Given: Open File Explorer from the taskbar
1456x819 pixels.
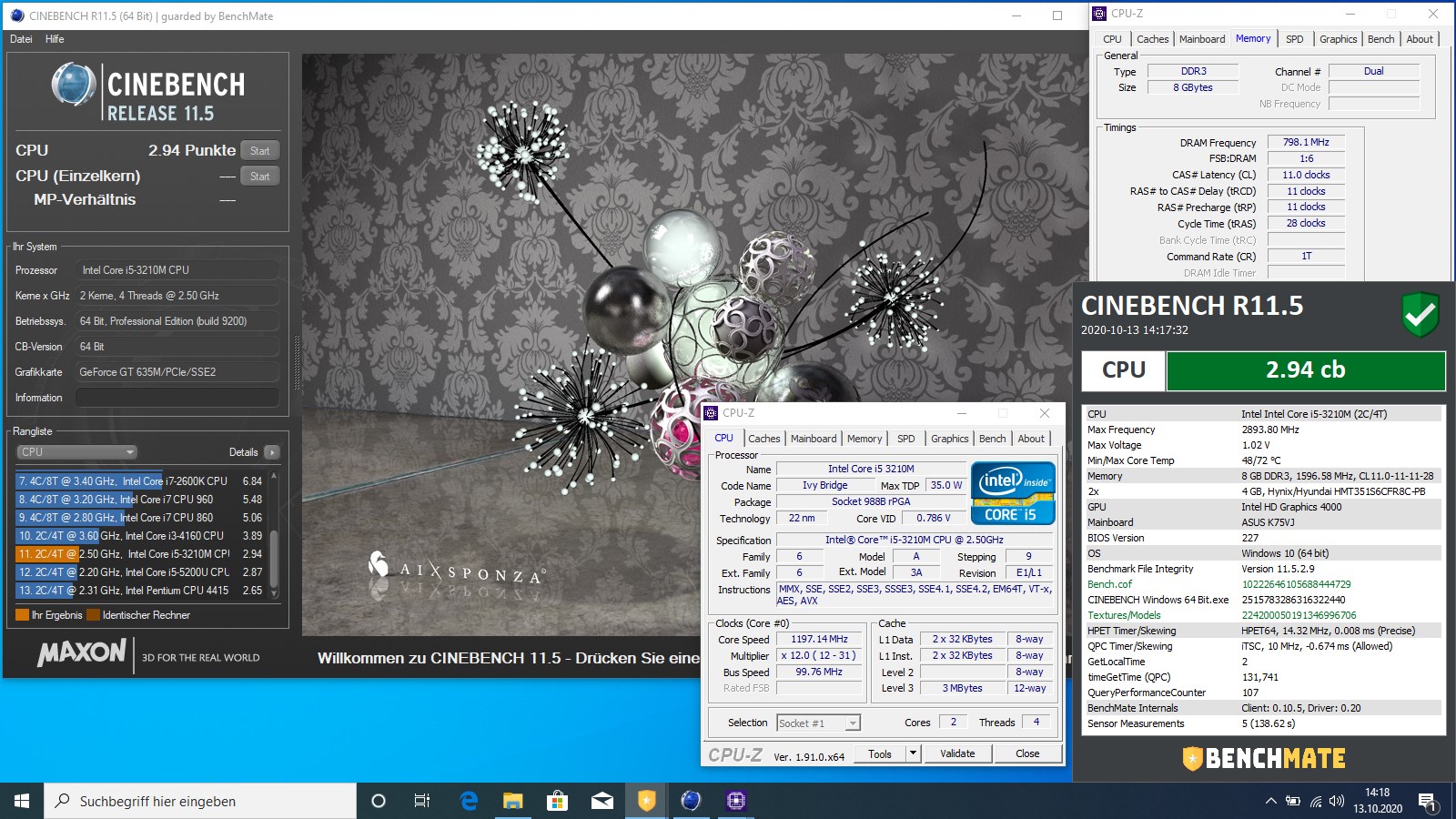Looking at the screenshot, I should (513, 801).
